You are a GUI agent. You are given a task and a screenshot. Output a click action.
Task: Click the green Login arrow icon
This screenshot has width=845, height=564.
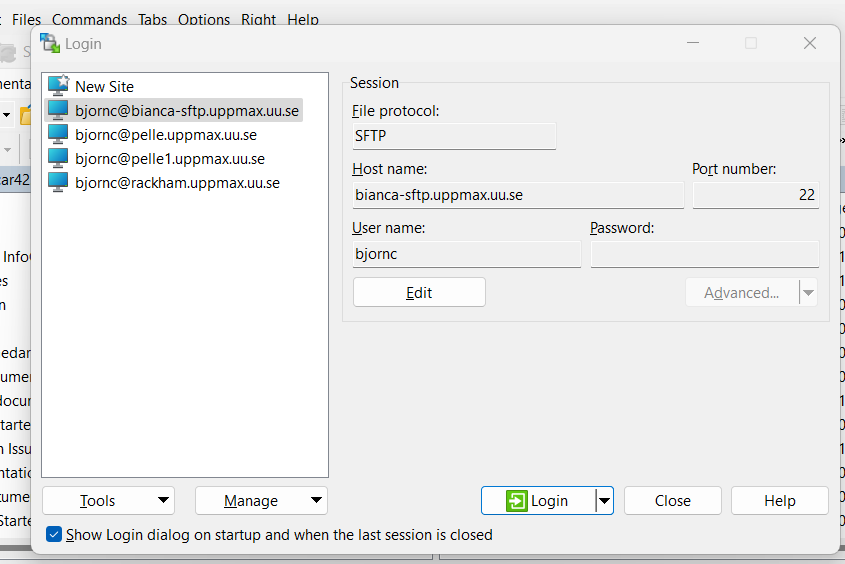click(516, 501)
